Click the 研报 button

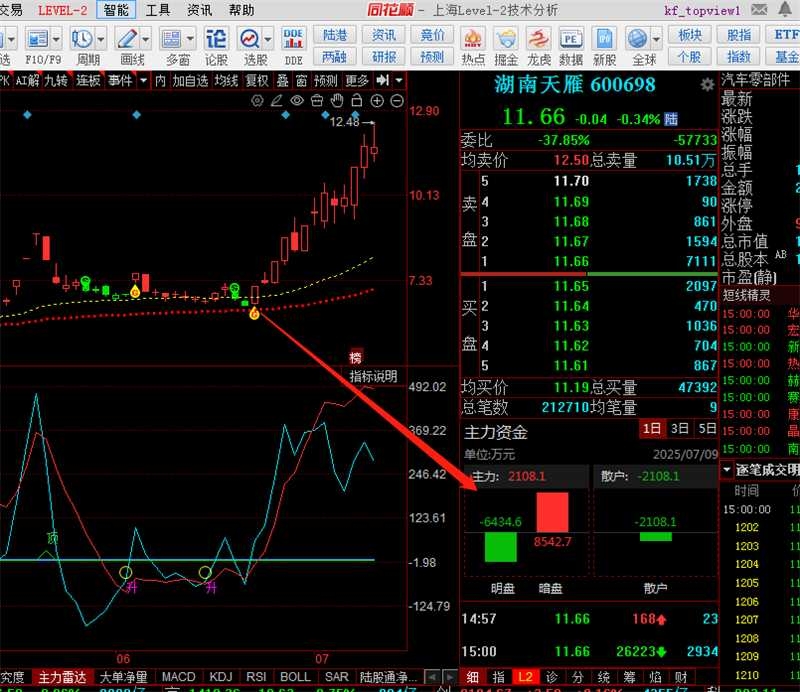point(384,57)
